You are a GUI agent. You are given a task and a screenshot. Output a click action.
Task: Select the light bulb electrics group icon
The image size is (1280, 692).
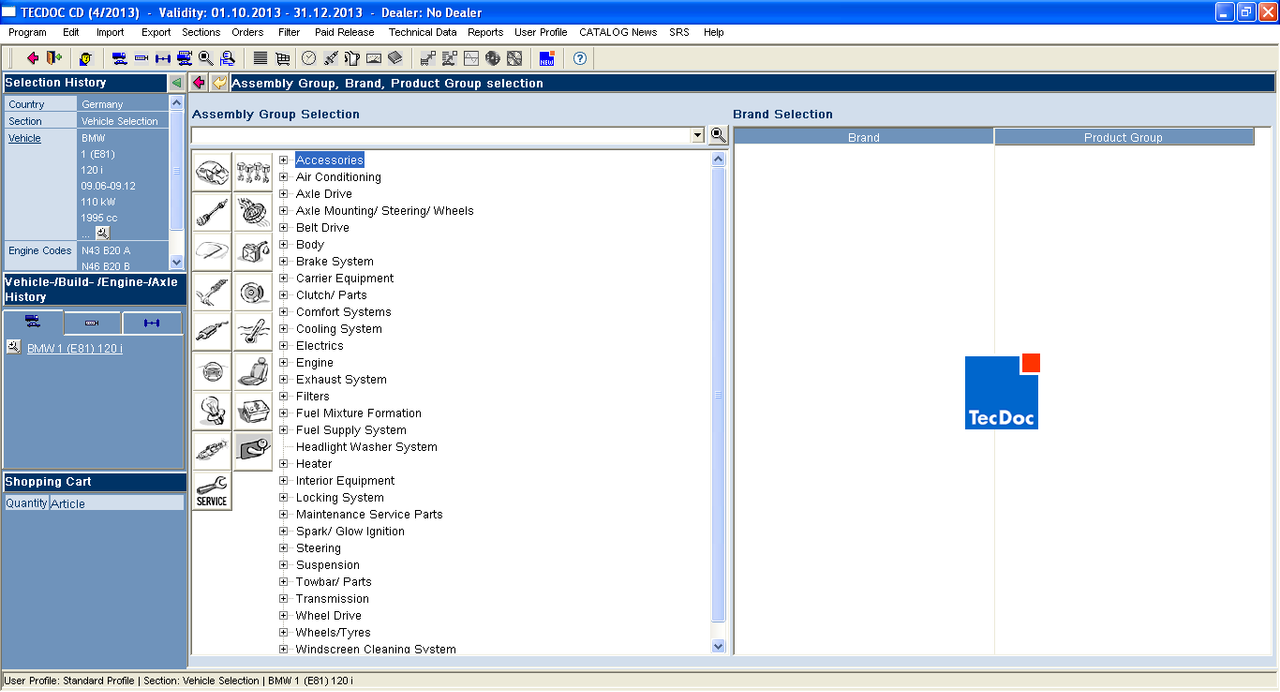212,411
